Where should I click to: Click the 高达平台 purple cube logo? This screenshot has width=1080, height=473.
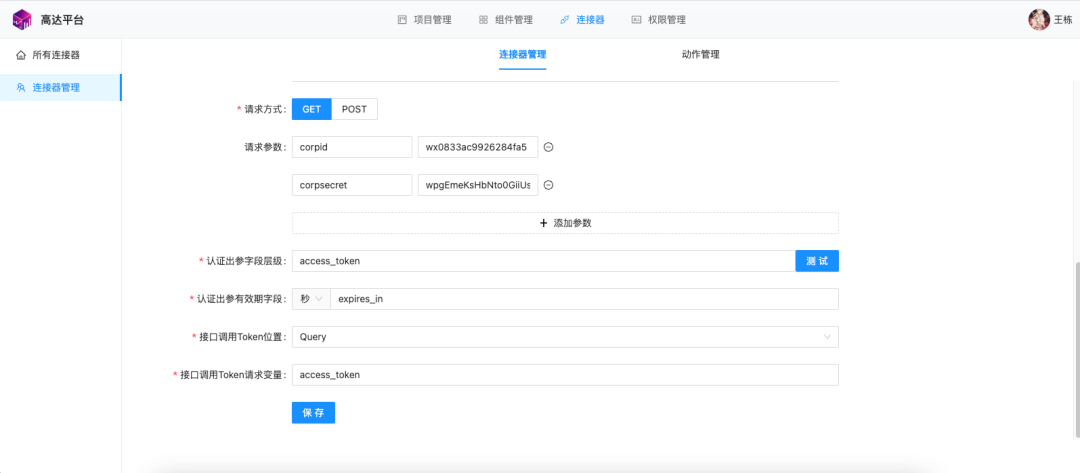click(23, 19)
